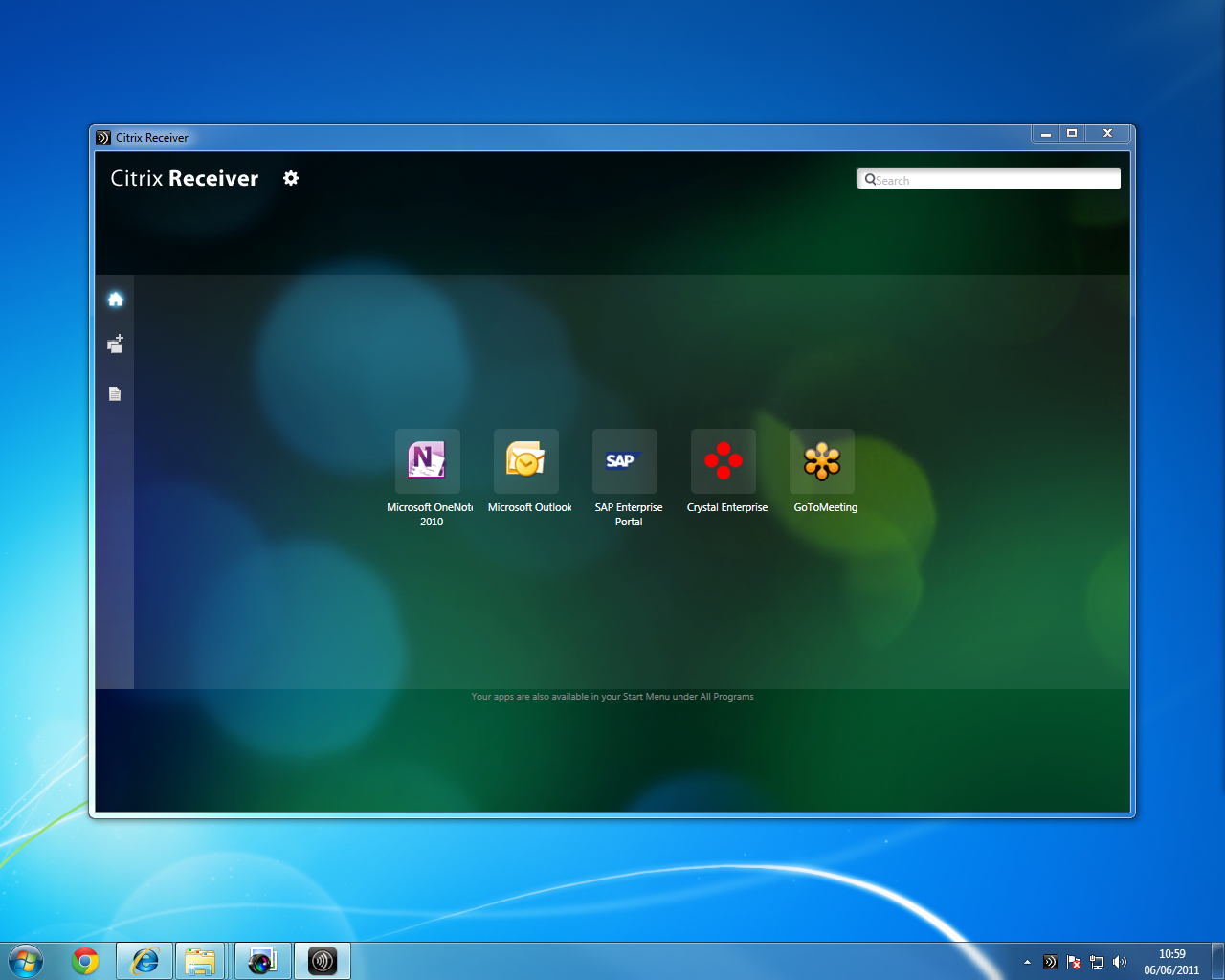
Task: Launch Microsoft Outlook app
Action: coord(526,461)
